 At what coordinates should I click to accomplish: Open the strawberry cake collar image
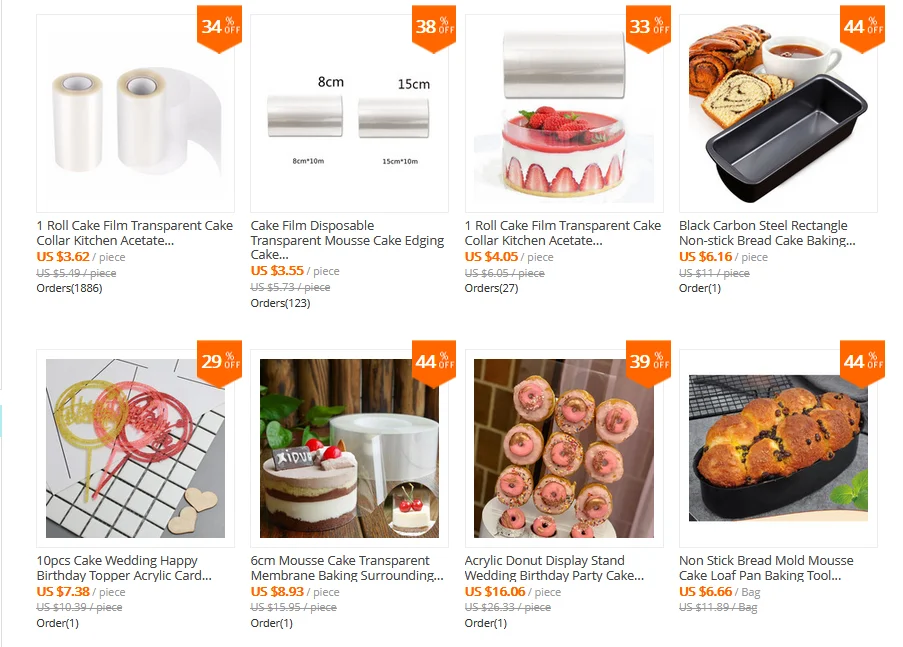[564, 113]
